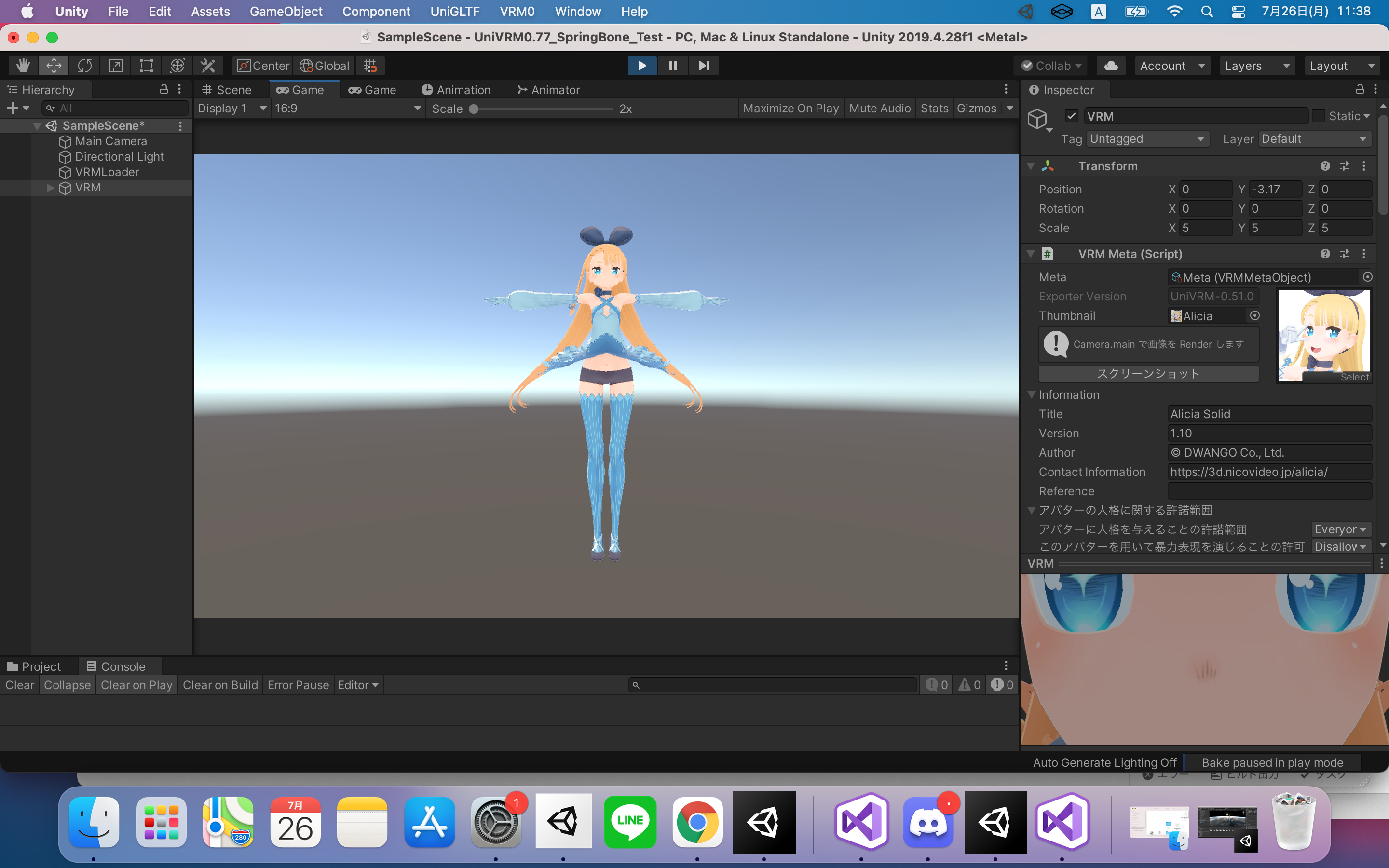Image resolution: width=1389 pixels, height=868 pixels.
Task: Open the Transform component preset icon
Action: coord(1345,166)
